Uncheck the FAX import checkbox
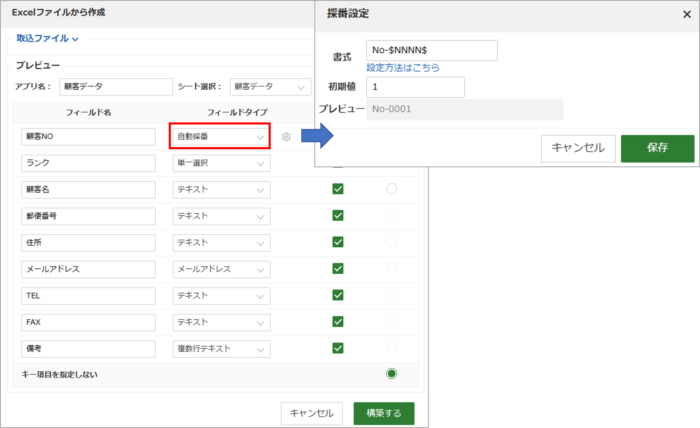This screenshot has width=700, height=428. [x=338, y=322]
